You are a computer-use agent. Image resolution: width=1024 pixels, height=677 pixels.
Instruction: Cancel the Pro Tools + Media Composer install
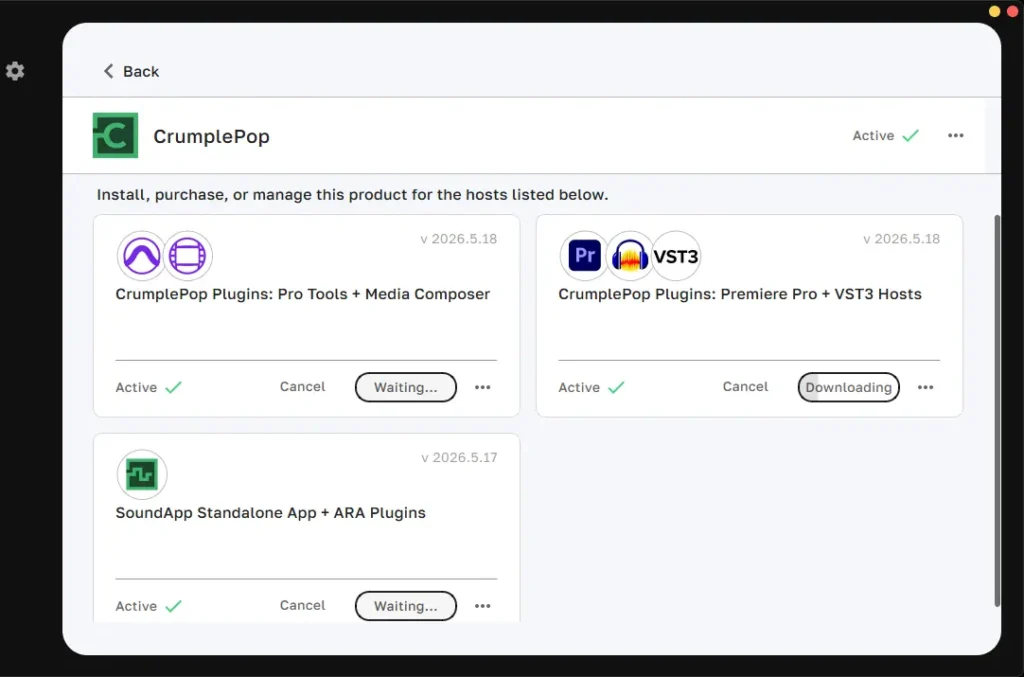[x=302, y=386]
